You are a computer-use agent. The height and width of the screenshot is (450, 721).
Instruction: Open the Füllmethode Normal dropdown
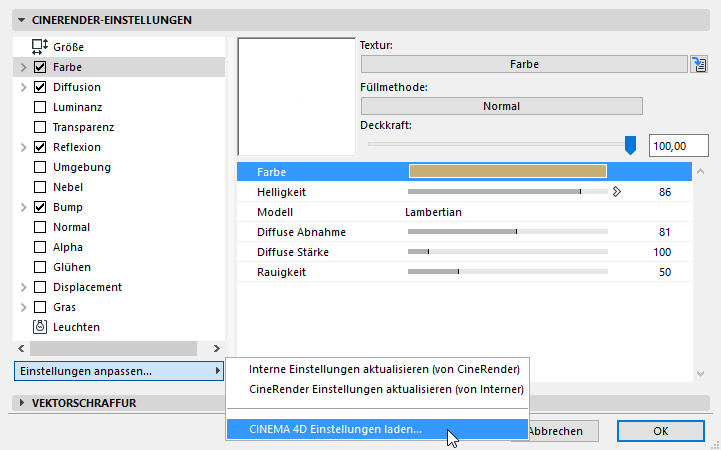[502, 106]
